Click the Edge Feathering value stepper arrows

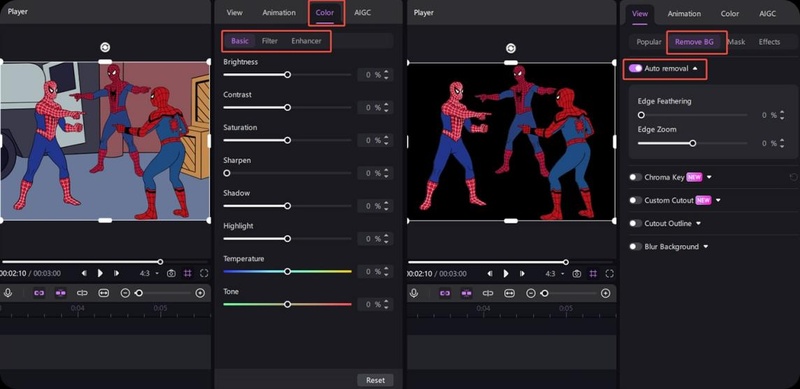tap(782, 115)
